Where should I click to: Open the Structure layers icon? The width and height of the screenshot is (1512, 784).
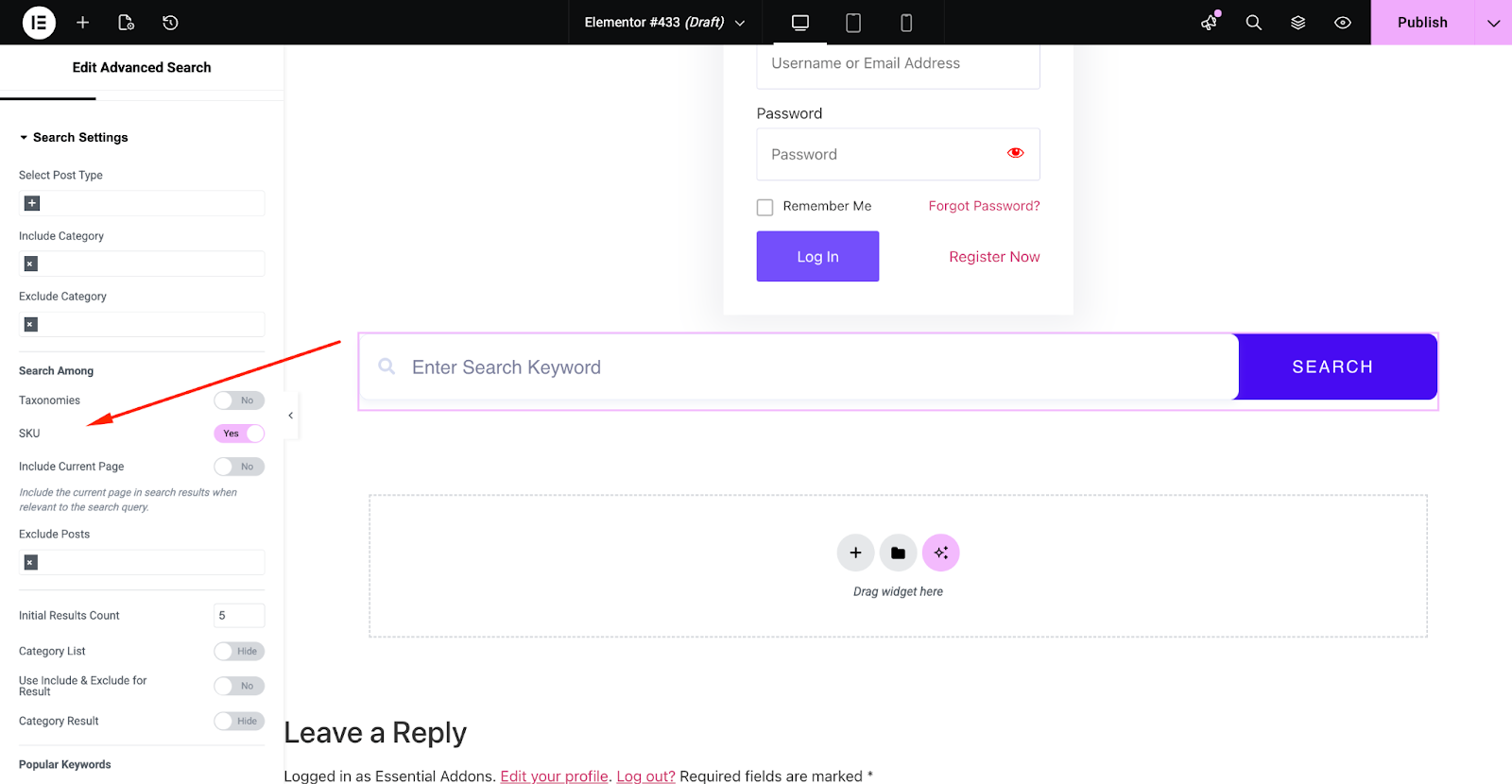[x=1298, y=23]
